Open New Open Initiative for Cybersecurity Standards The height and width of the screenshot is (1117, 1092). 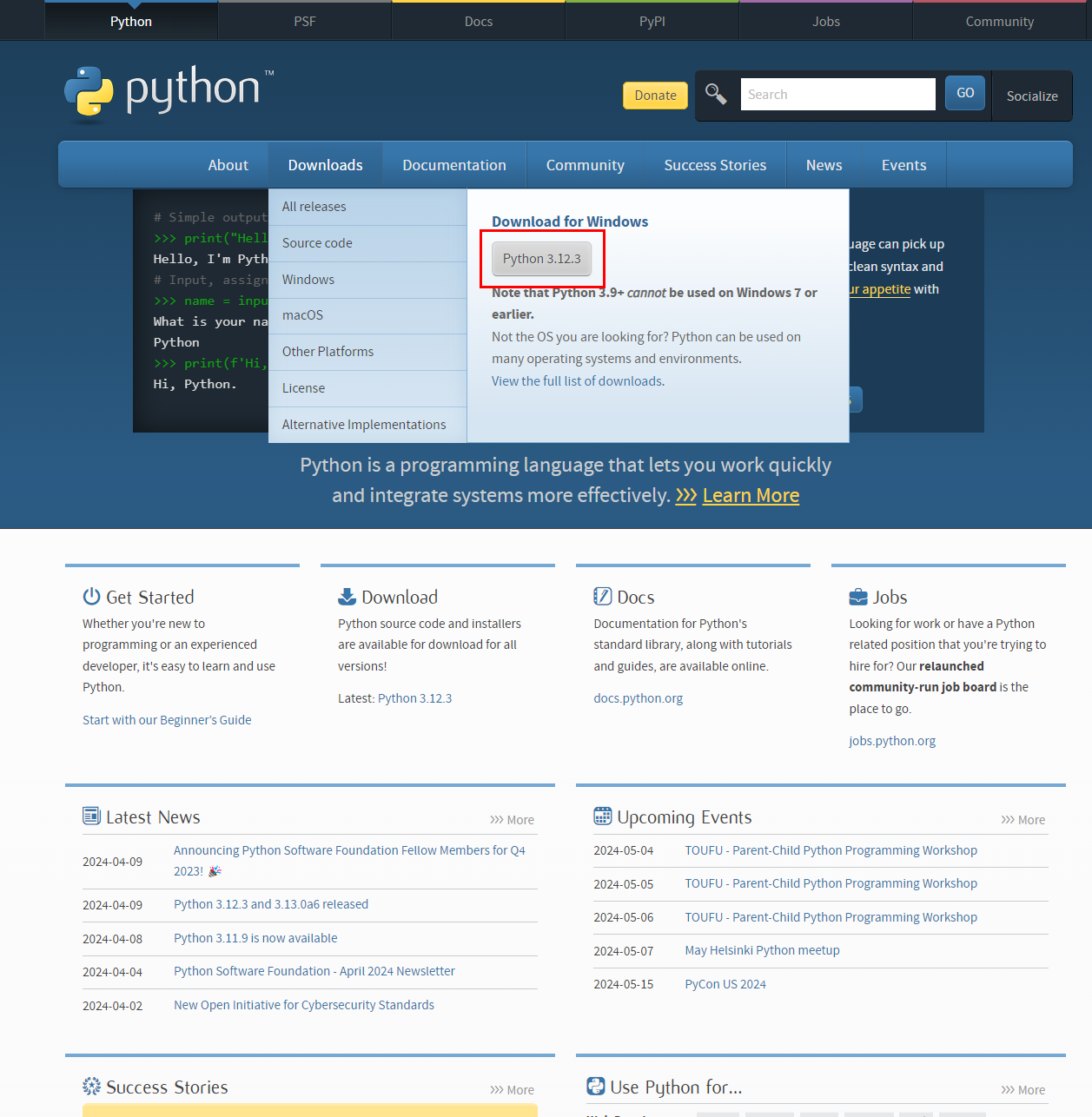pyautogui.click(x=304, y=1005)
